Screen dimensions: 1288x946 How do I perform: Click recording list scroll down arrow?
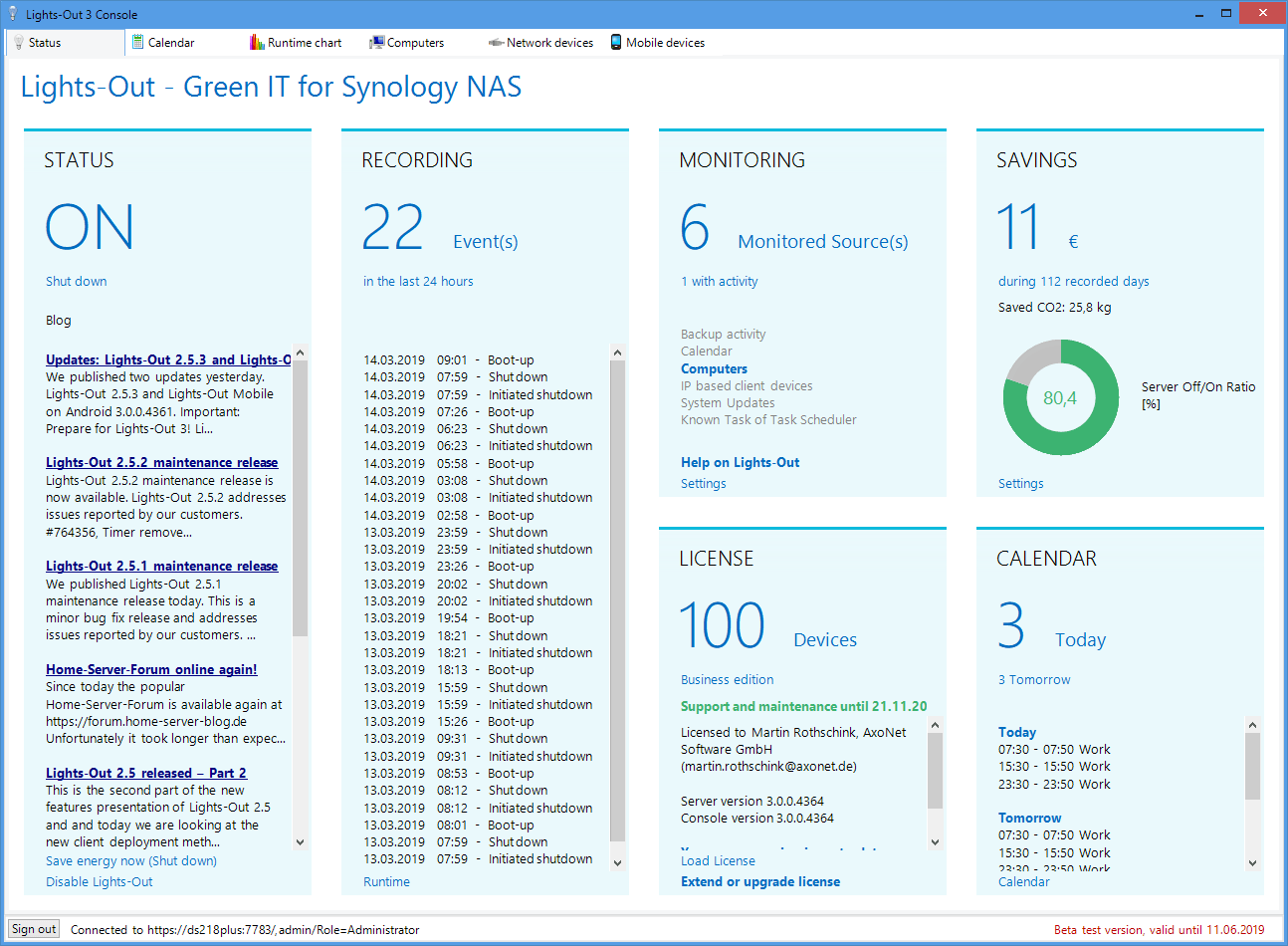pos(617,862)
